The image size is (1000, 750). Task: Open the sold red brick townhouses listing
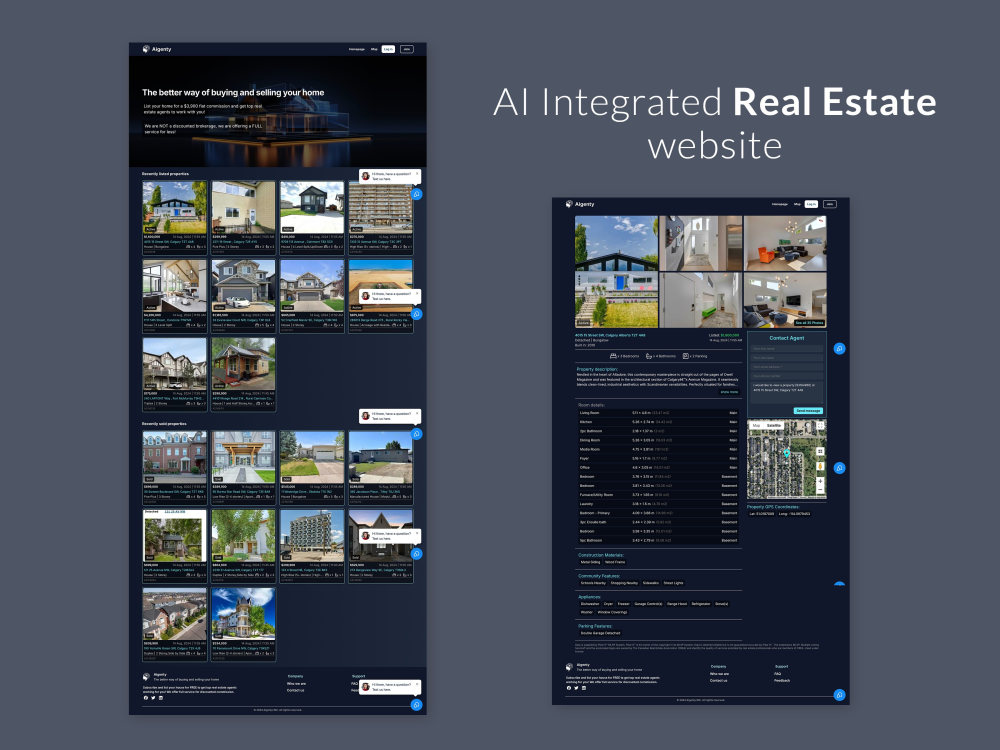click(x=175, y=457)
